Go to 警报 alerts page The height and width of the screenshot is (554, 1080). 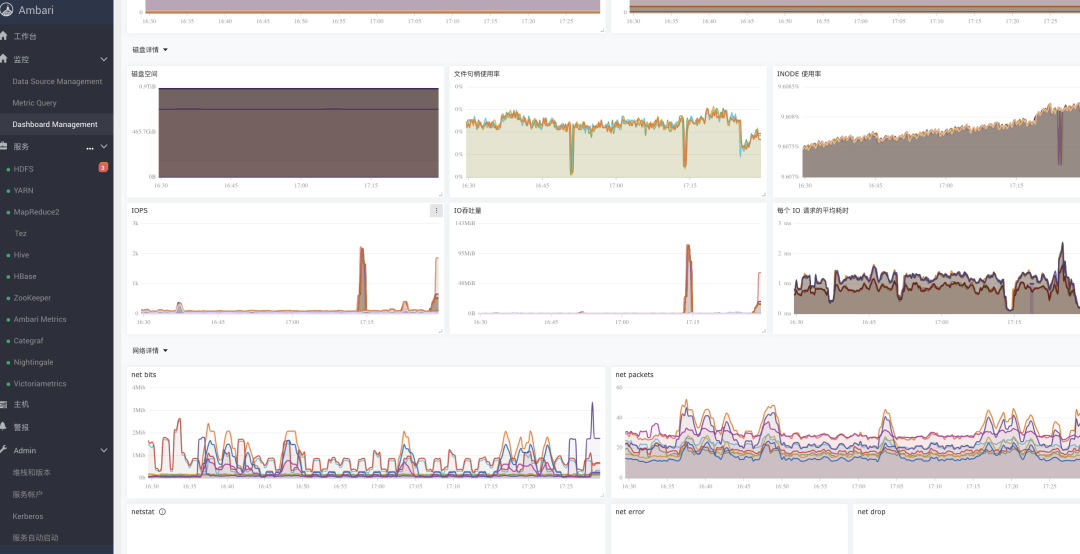click(x=21, y=427)
